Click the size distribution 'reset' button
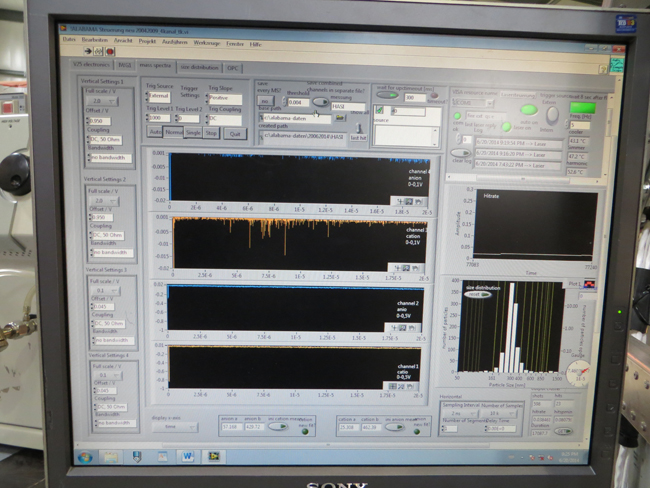Image resolution: width=650 pixels, height=488 pixels. coord(478,294)
